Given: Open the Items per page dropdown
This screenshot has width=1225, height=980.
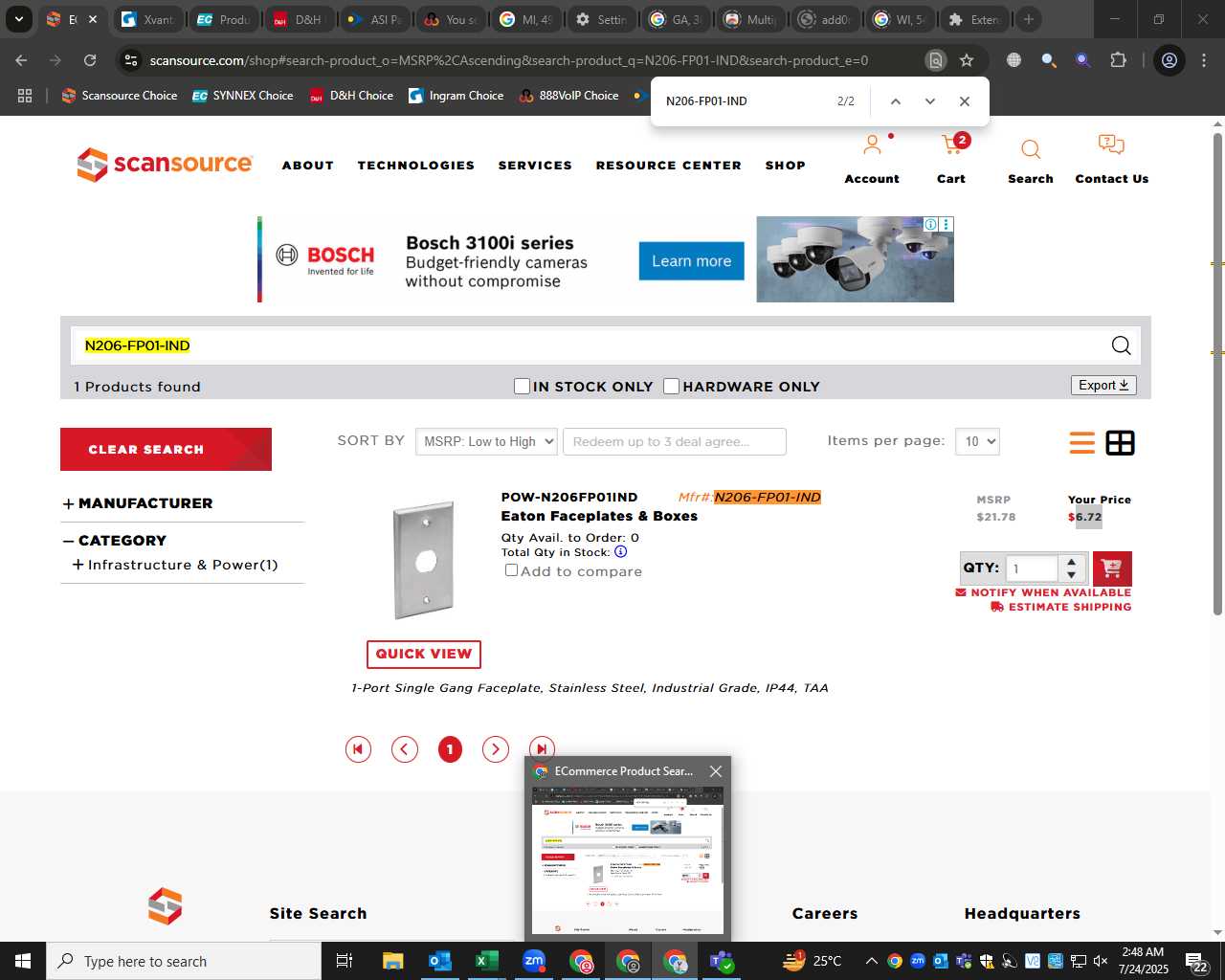Looking at the screenshot, I should [x=977, y=441].
